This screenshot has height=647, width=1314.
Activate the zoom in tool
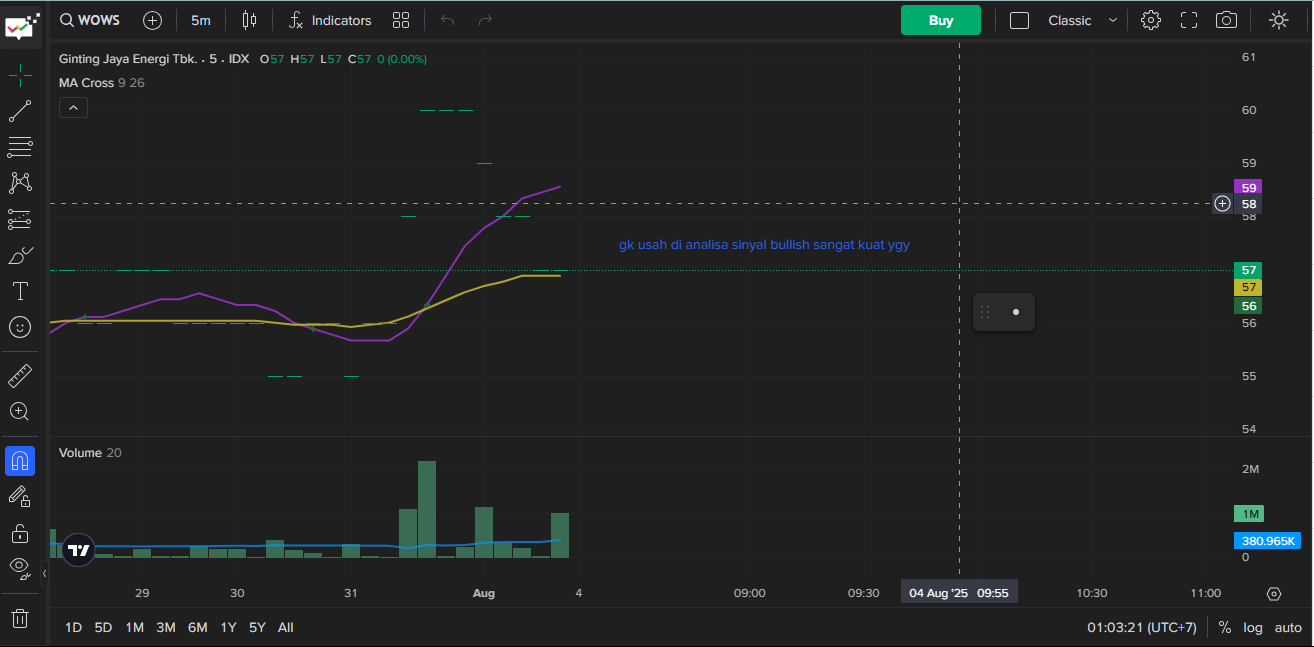[20, 411]
